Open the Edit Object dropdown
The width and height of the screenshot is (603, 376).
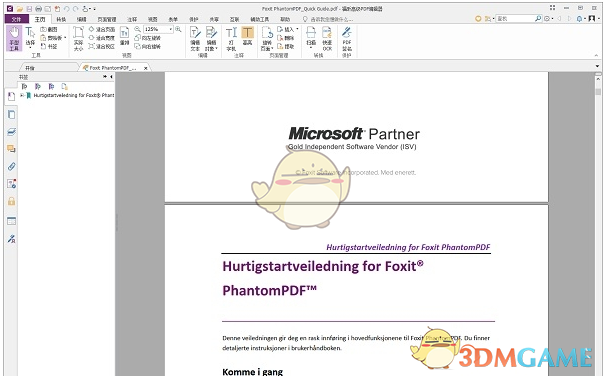[217, 49]
